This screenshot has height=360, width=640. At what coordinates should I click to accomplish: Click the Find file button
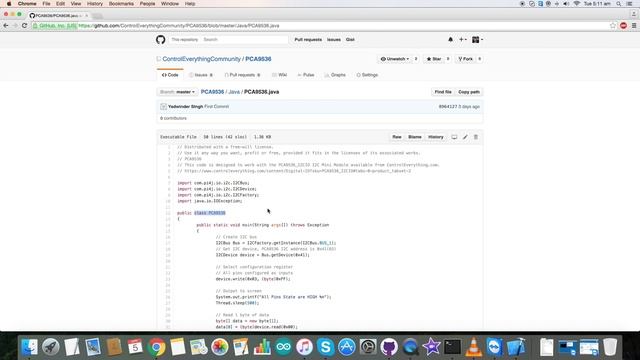pos(443,92)
